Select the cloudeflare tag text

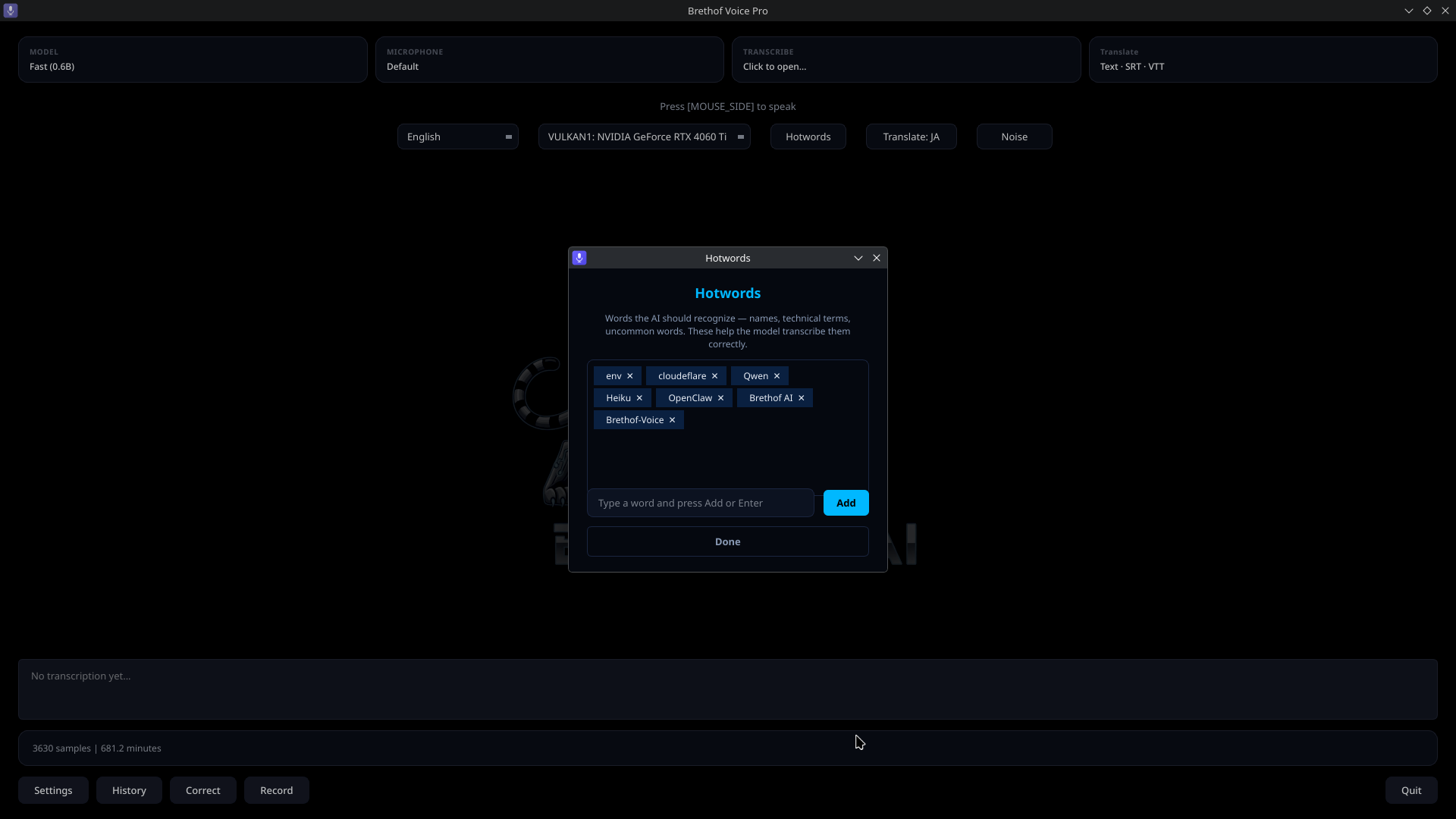click(x=682, y=376)
